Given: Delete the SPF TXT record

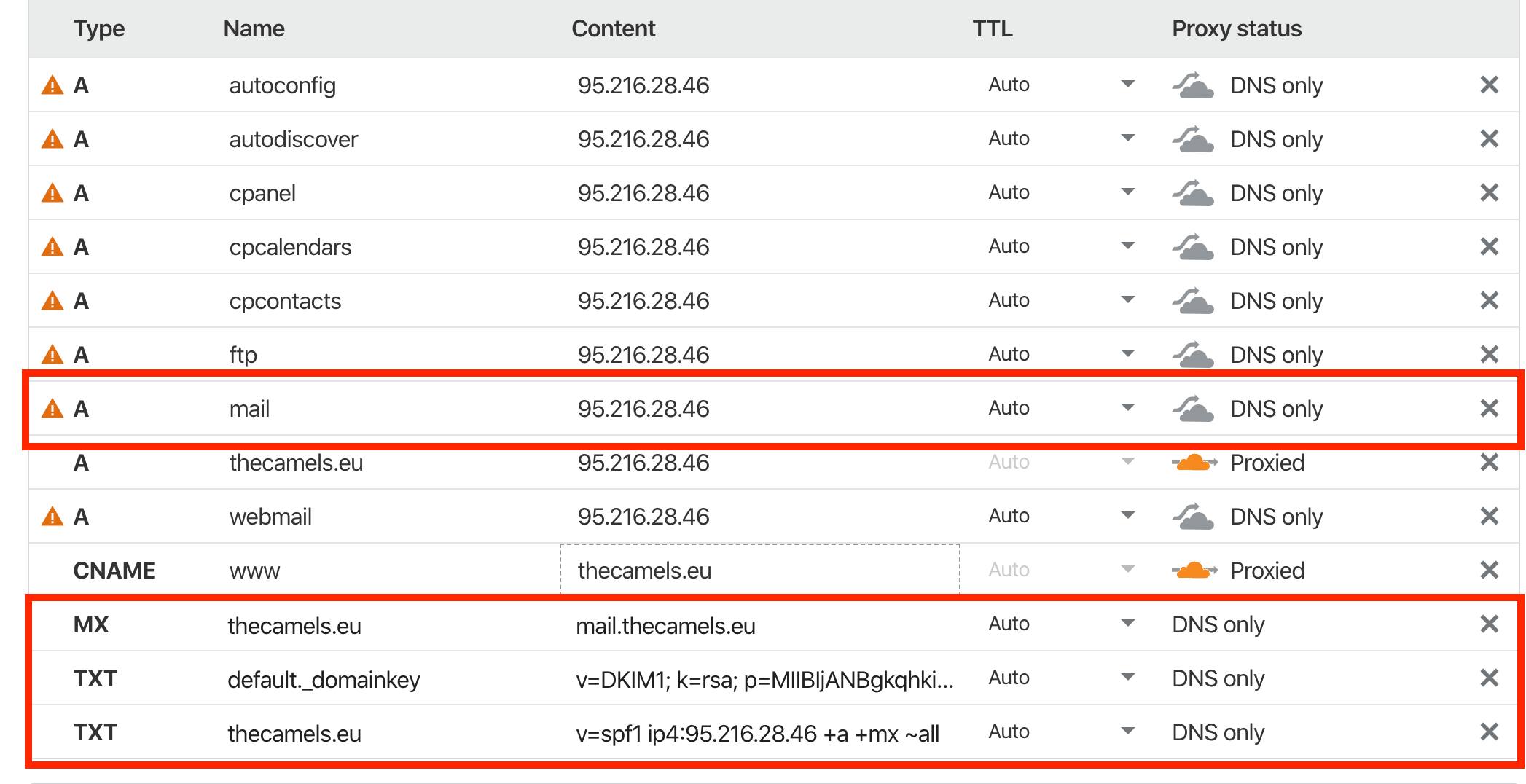Looking at the screenshot, I should (x=1490, y=732).
